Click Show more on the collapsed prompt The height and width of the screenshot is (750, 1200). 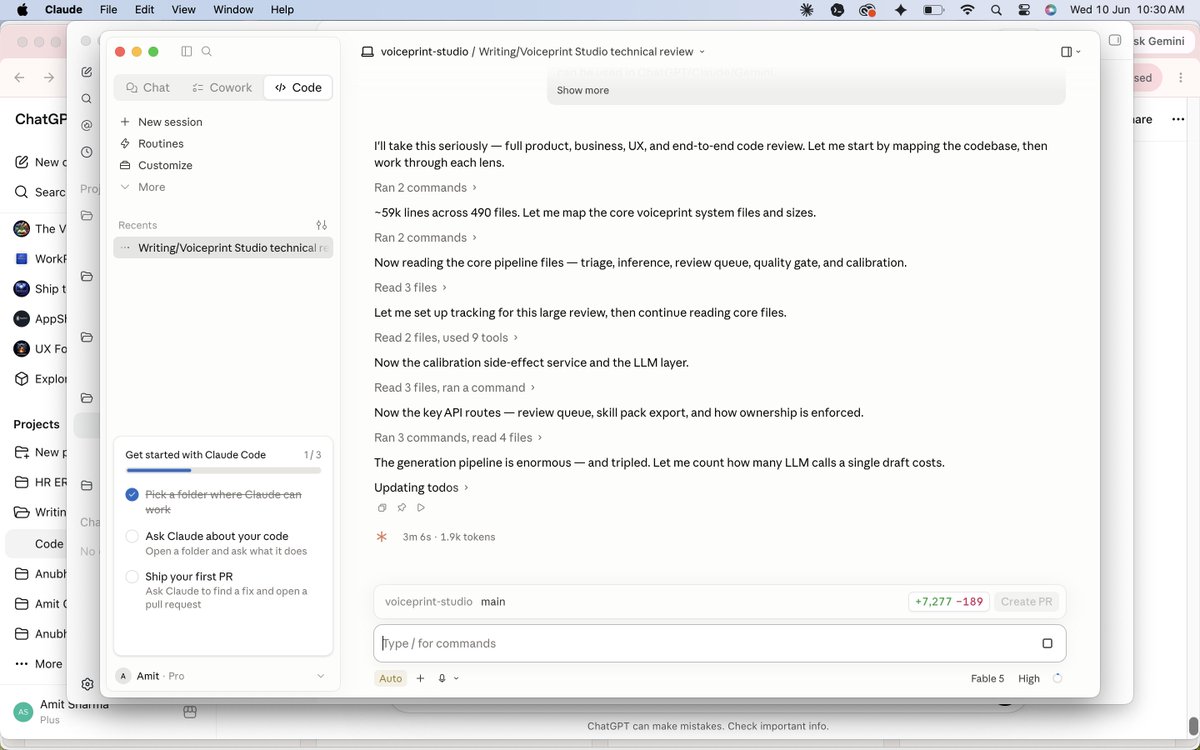click(x=583, y=90)
